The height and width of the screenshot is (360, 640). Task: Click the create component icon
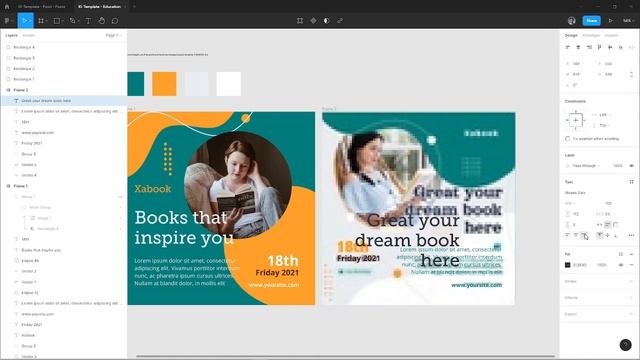(x=313, y=20)
